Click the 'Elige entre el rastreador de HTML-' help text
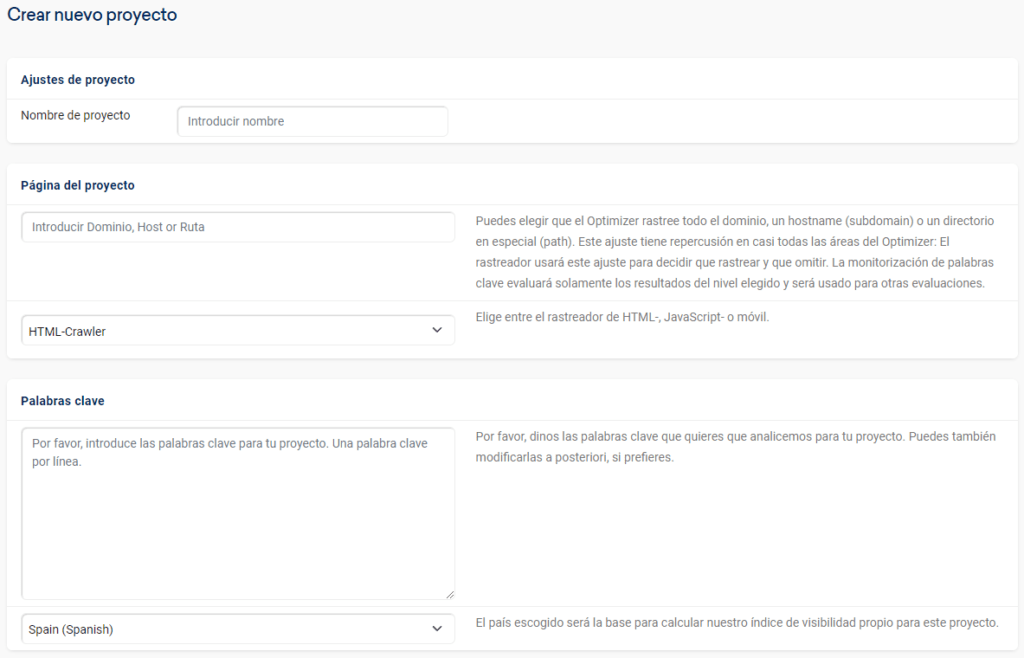Viewport: 1024px width, 658px height. click(x=622, y=317)
